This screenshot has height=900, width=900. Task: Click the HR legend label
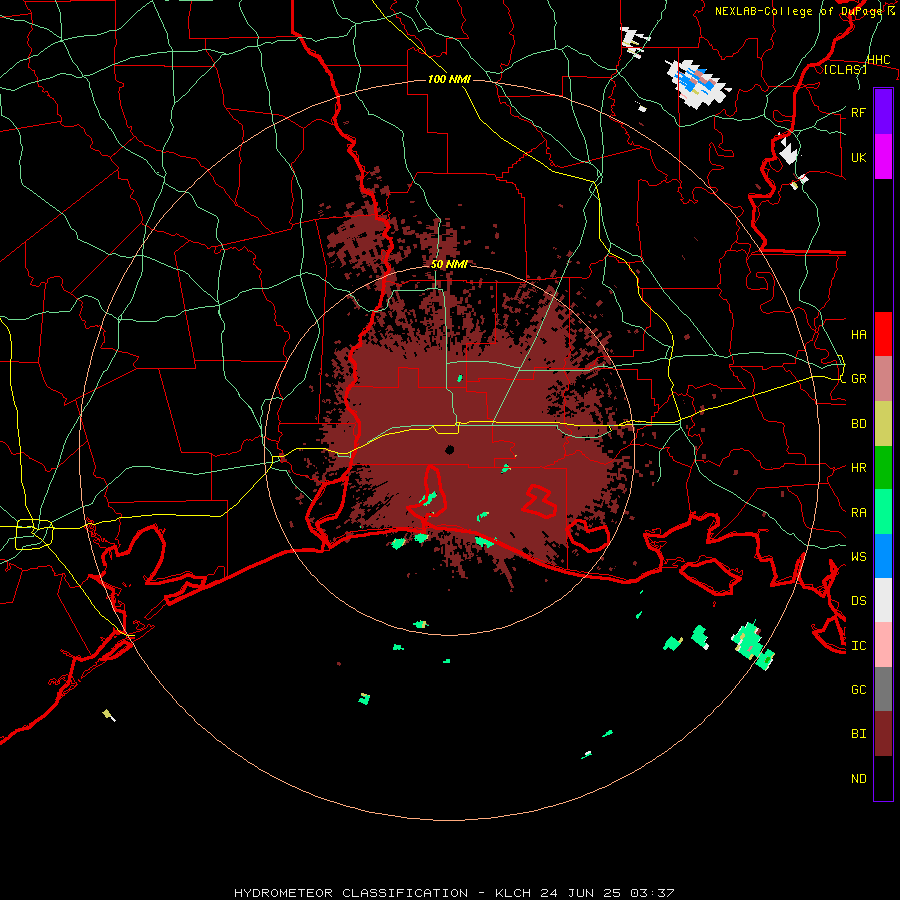point(859,468)
